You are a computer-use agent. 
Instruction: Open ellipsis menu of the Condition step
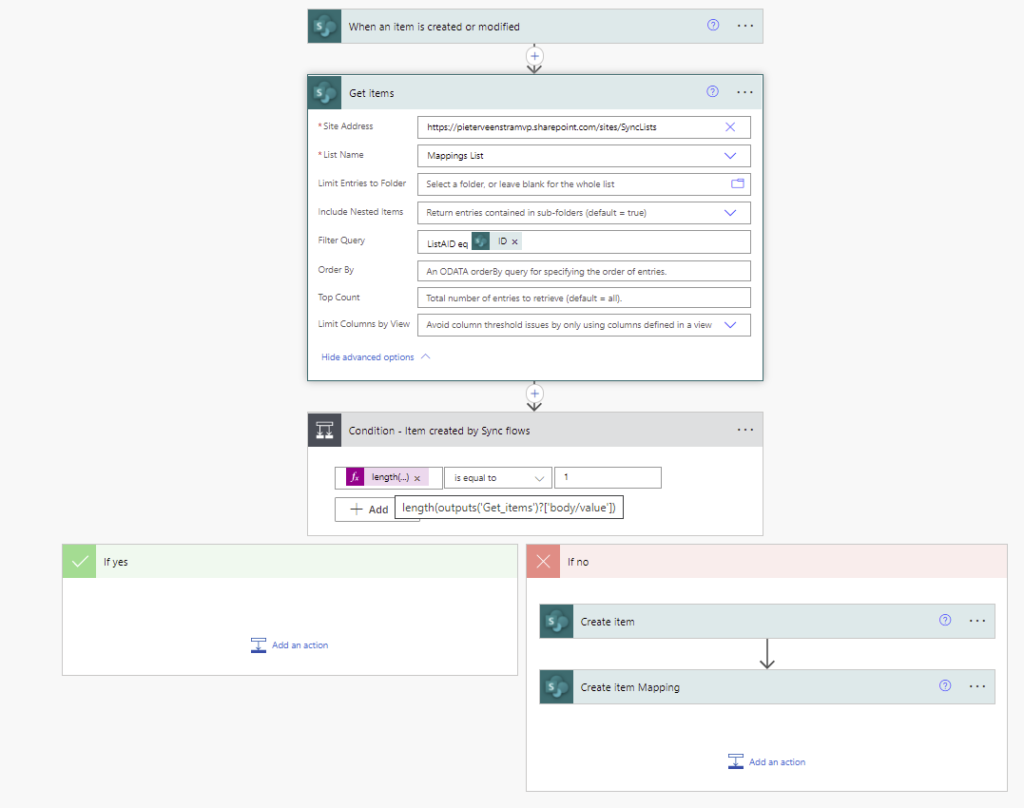745,430
